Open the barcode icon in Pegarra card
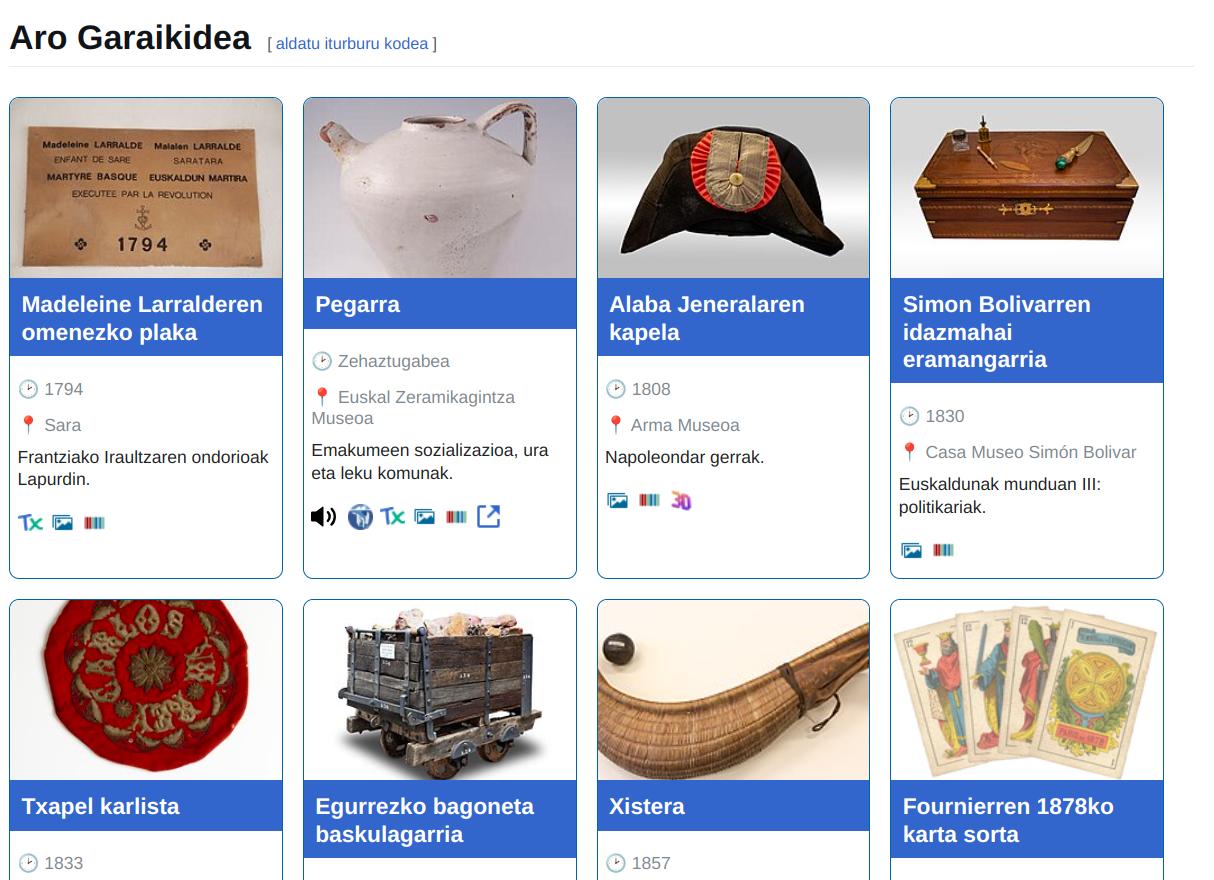Screen dimensions: 1214x880 tap(456, 517)
